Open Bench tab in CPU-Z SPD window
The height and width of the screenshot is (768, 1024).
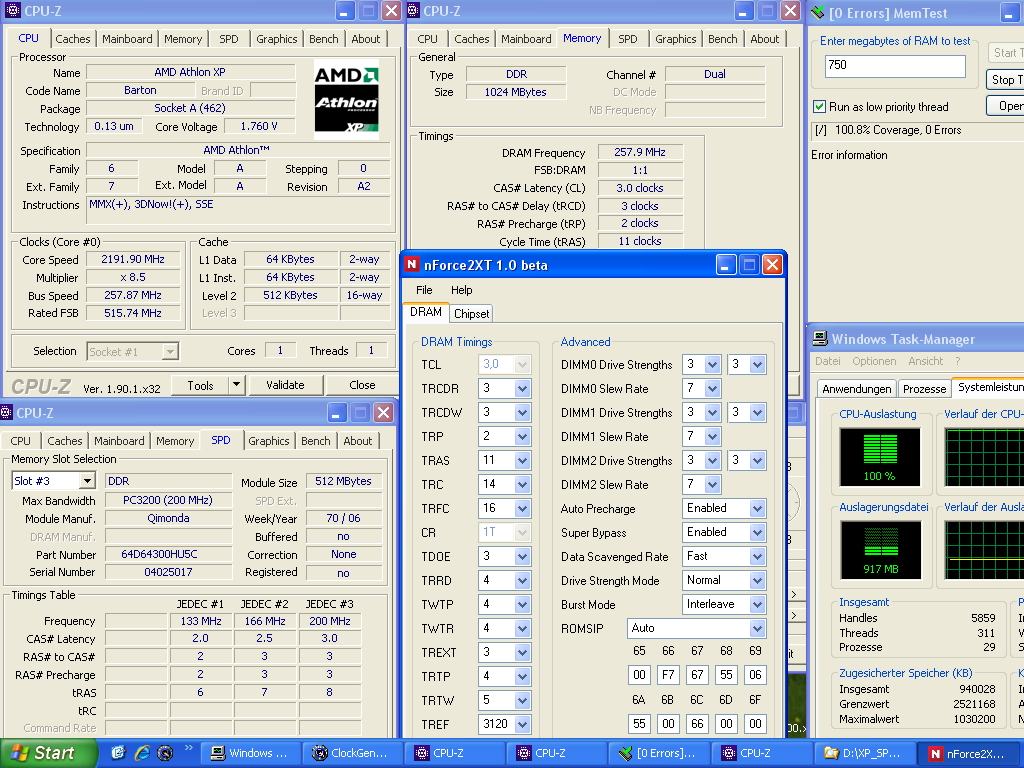point(315,441)
